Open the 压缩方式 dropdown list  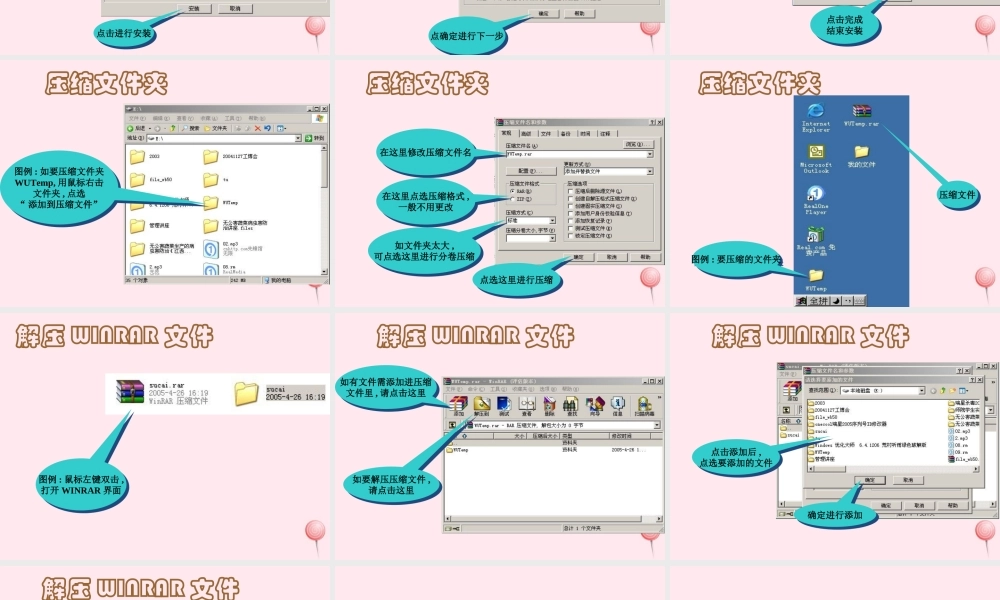[x=552, y=221]
